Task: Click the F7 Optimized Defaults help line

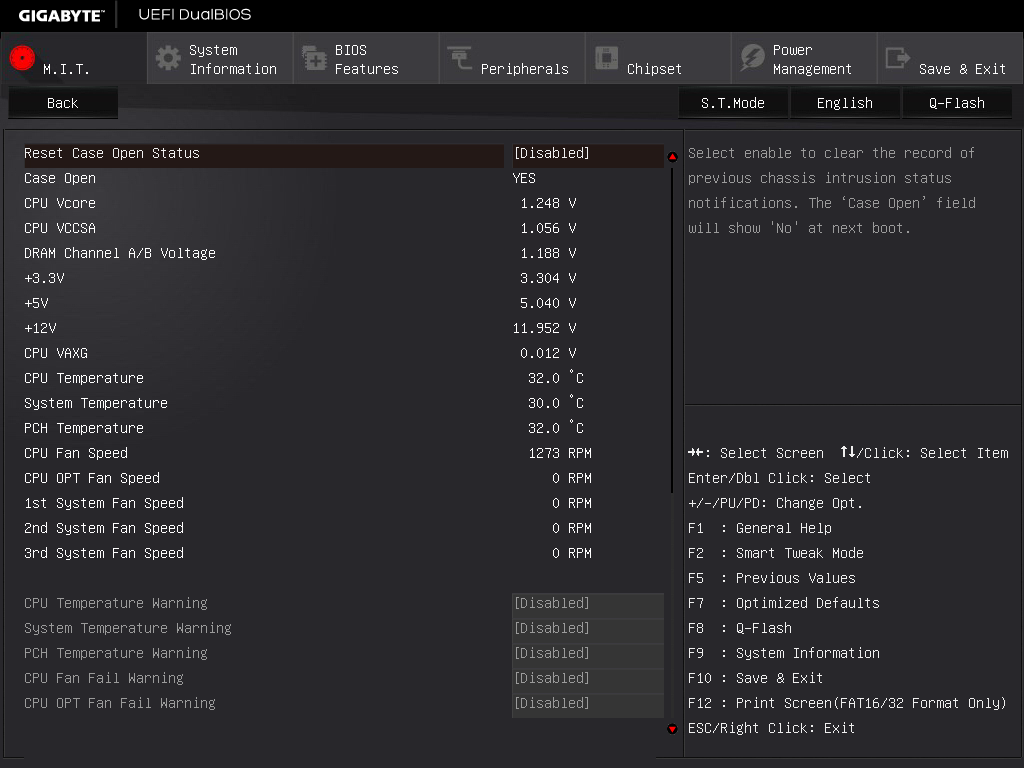Action: click(784, 603)
